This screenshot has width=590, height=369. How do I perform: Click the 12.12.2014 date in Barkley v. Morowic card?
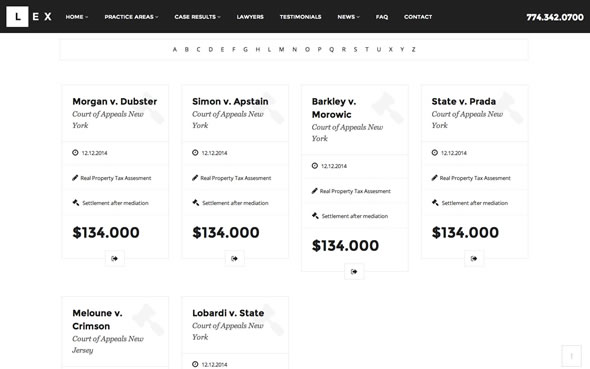tap(334, 166)
